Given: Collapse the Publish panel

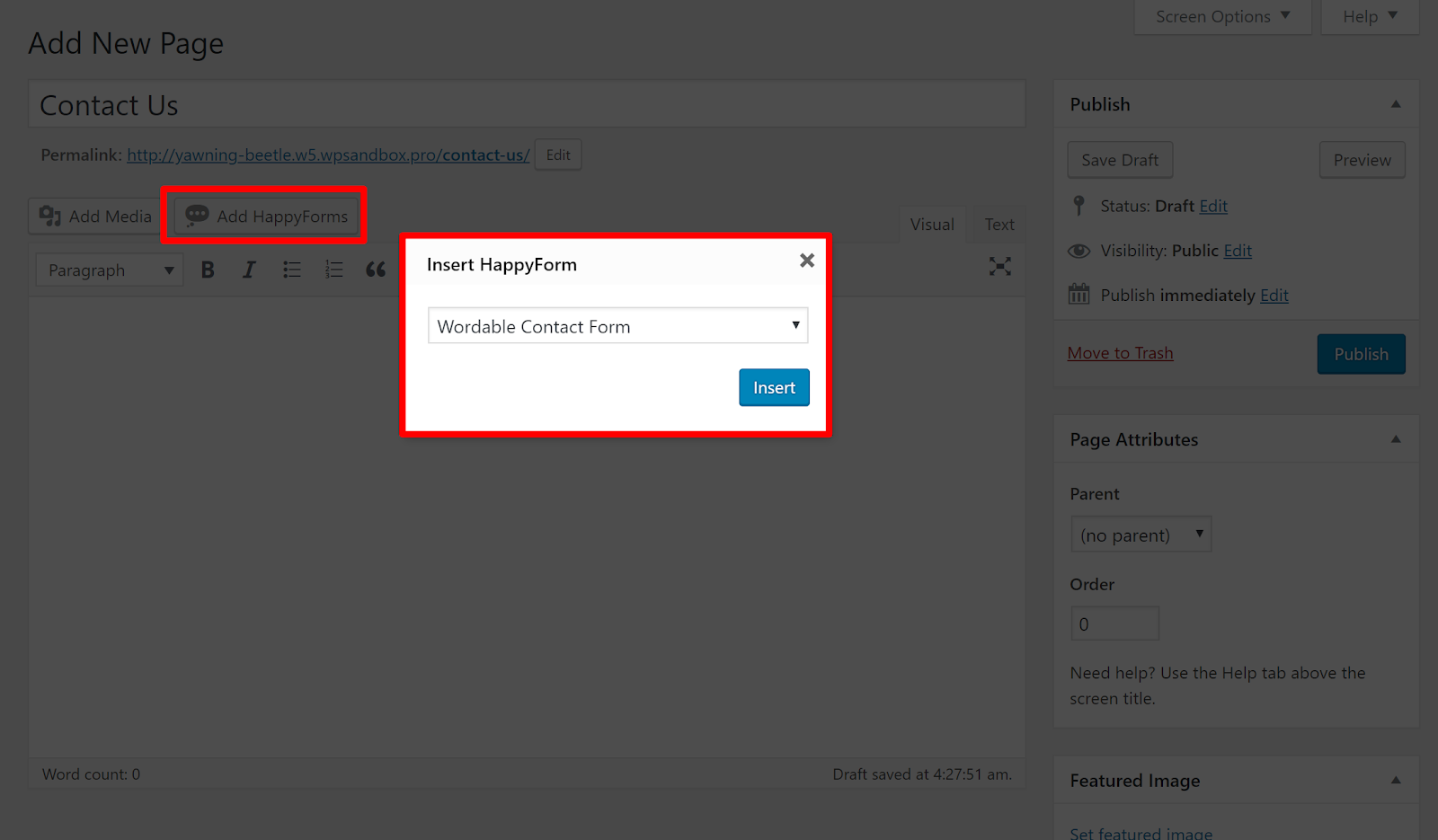Looking at the screenshot, I should pyautogui.click(x=1394, y=103).
